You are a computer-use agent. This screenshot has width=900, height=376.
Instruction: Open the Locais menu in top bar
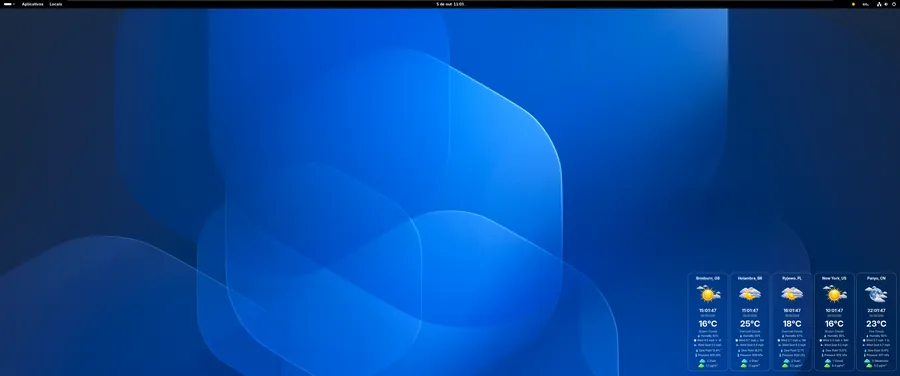[56, 4]
